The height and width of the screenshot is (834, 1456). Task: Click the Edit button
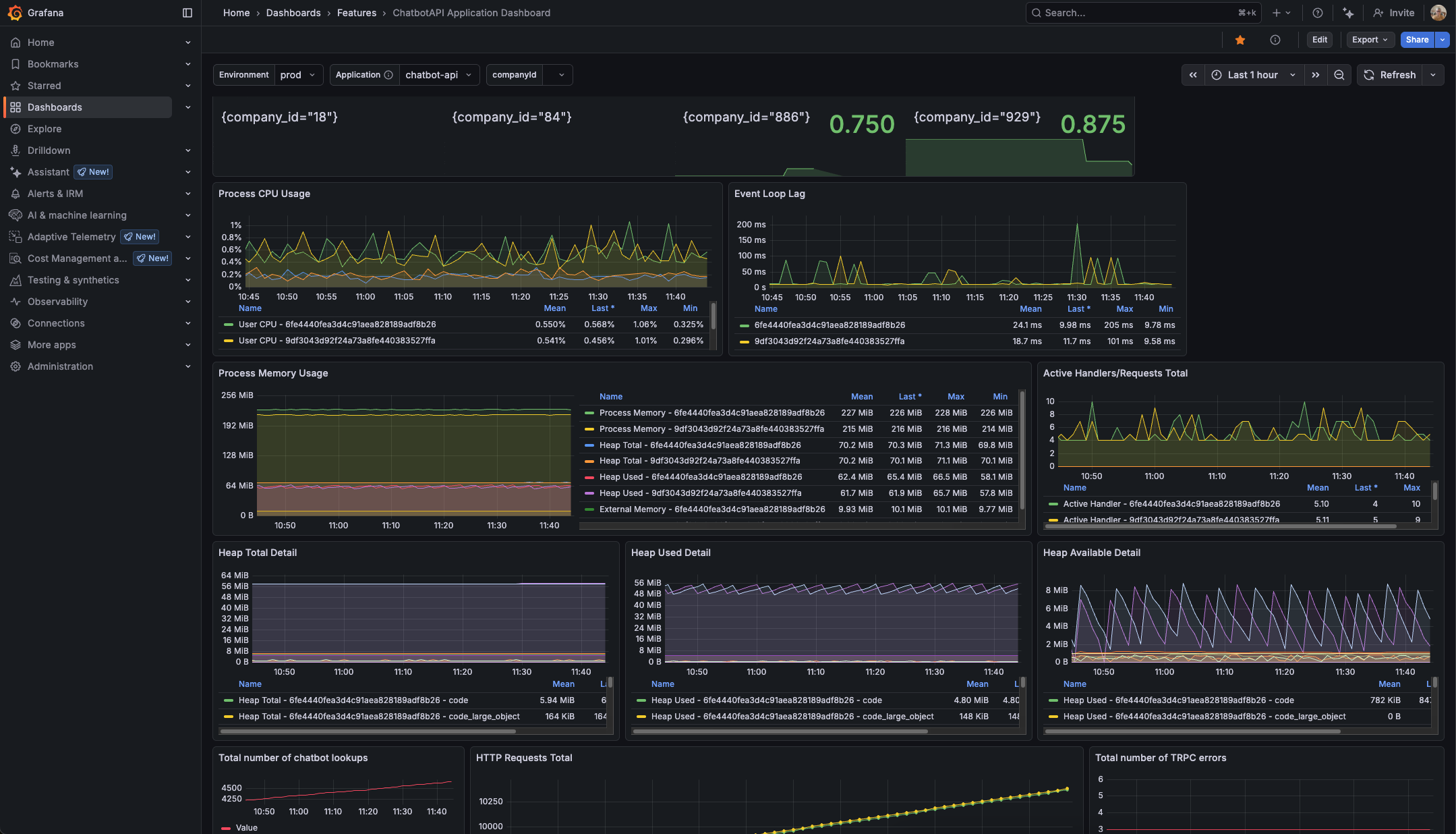tap(1319, 39)
